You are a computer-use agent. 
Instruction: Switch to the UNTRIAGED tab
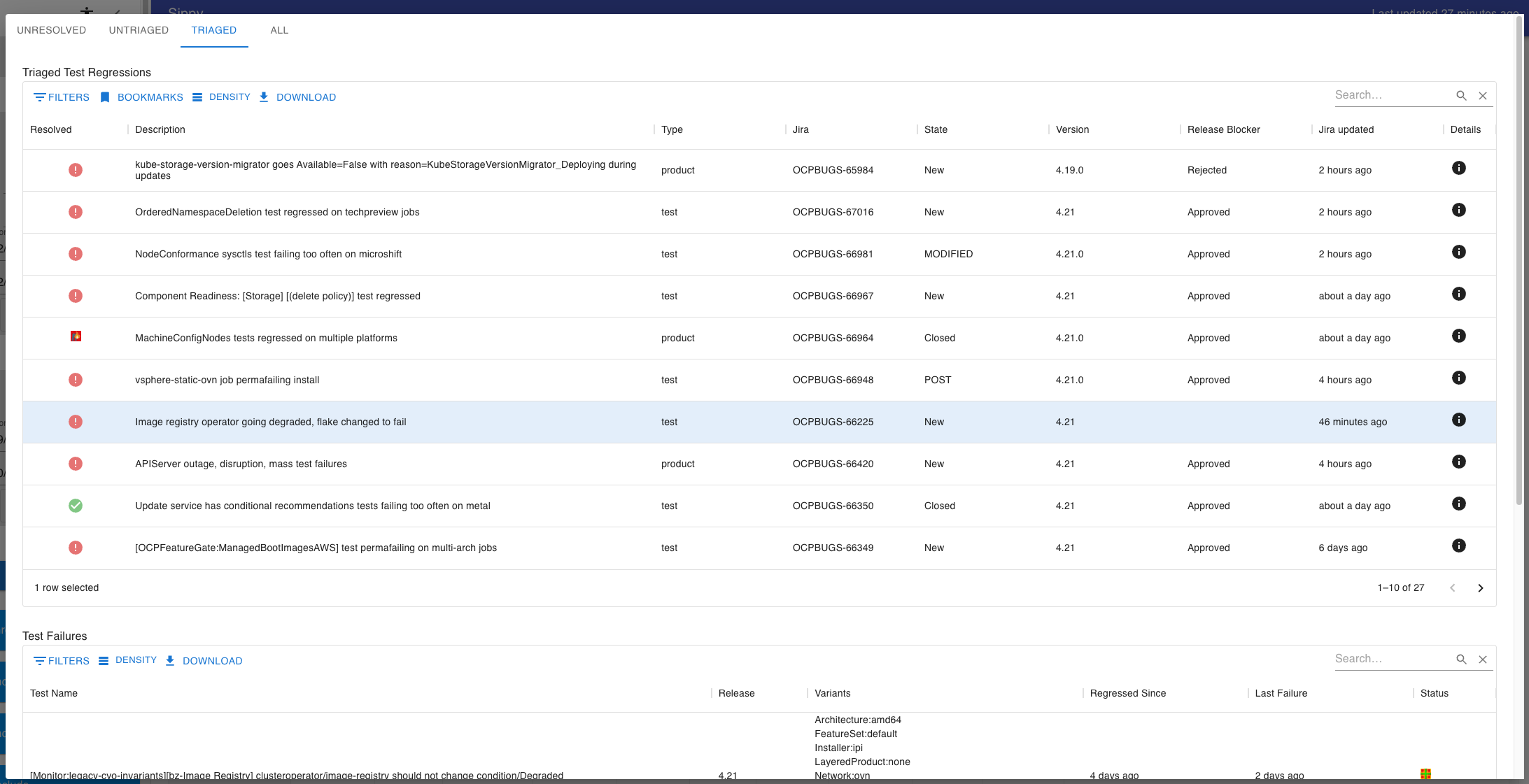coord(139,30)
